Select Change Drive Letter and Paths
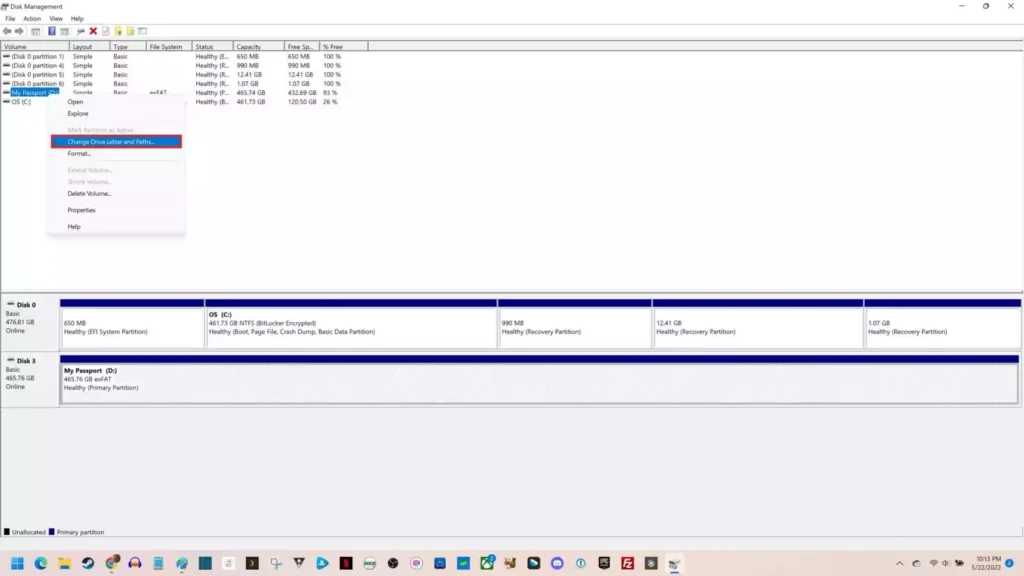The width and height of the screenshot is (1024, 576). click(116, 142)
